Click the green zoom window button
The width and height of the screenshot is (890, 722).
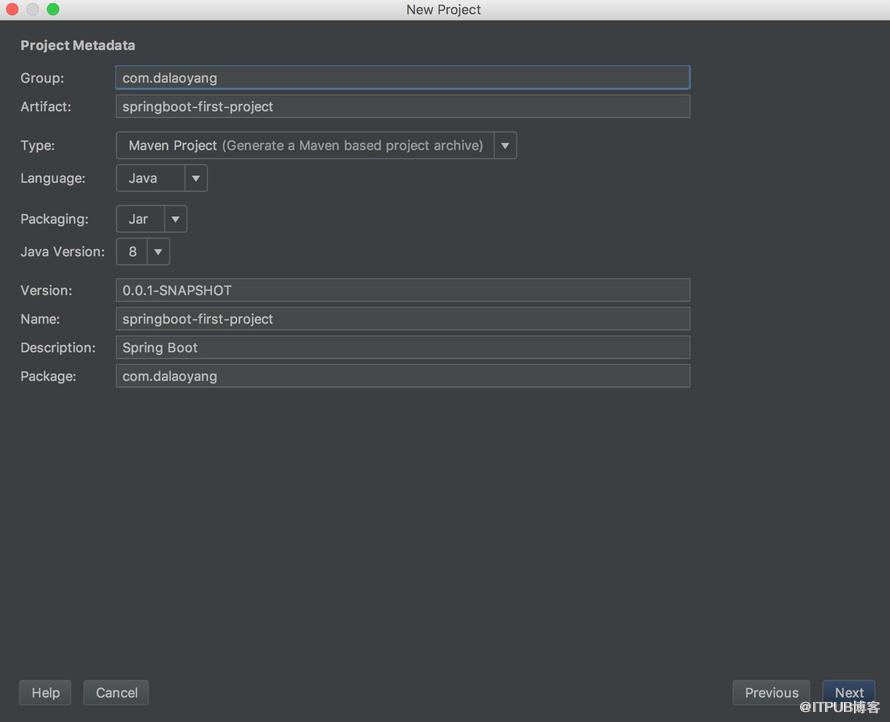53,9
